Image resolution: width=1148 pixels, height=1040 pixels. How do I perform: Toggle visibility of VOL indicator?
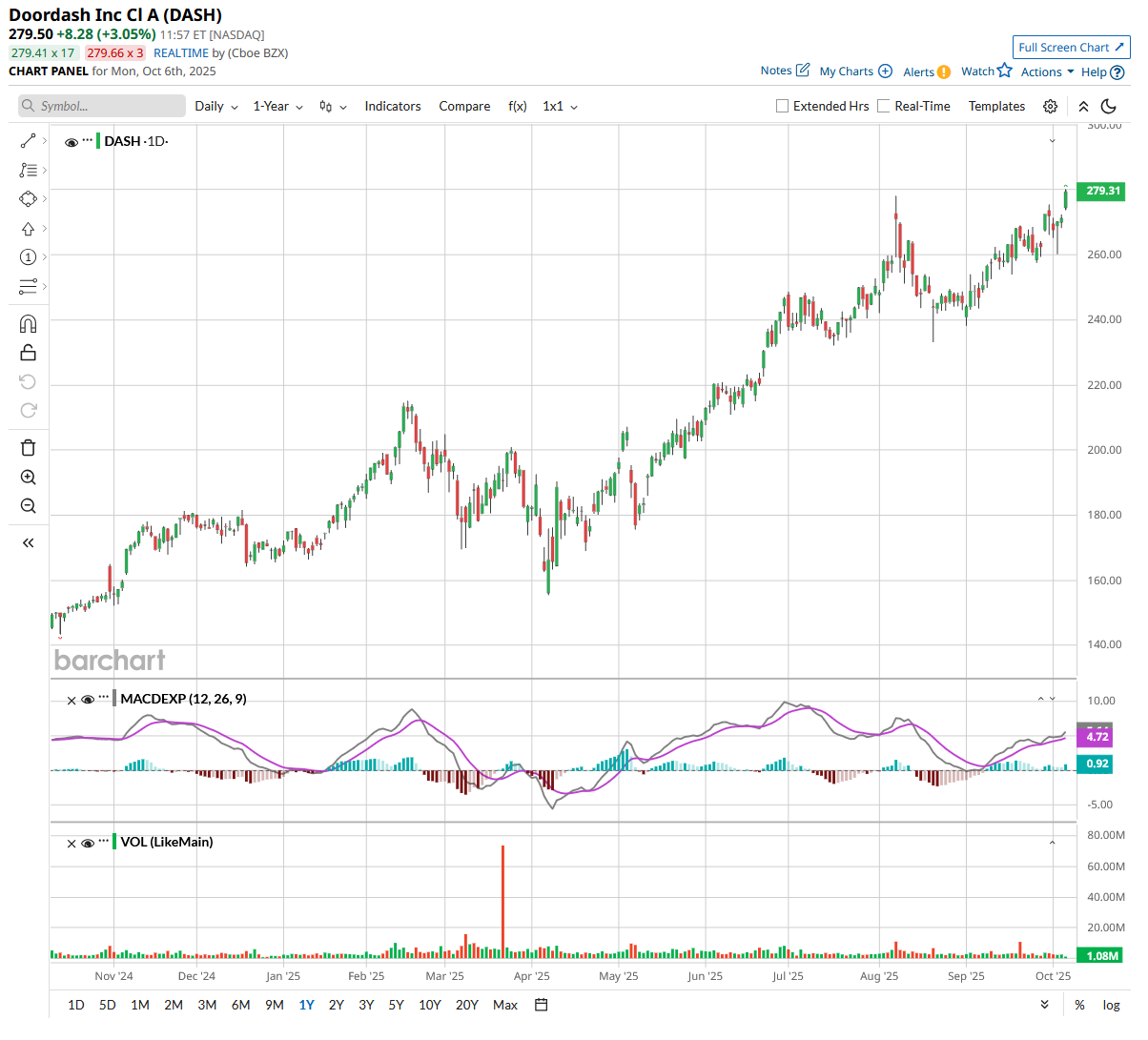coord(88,843)
